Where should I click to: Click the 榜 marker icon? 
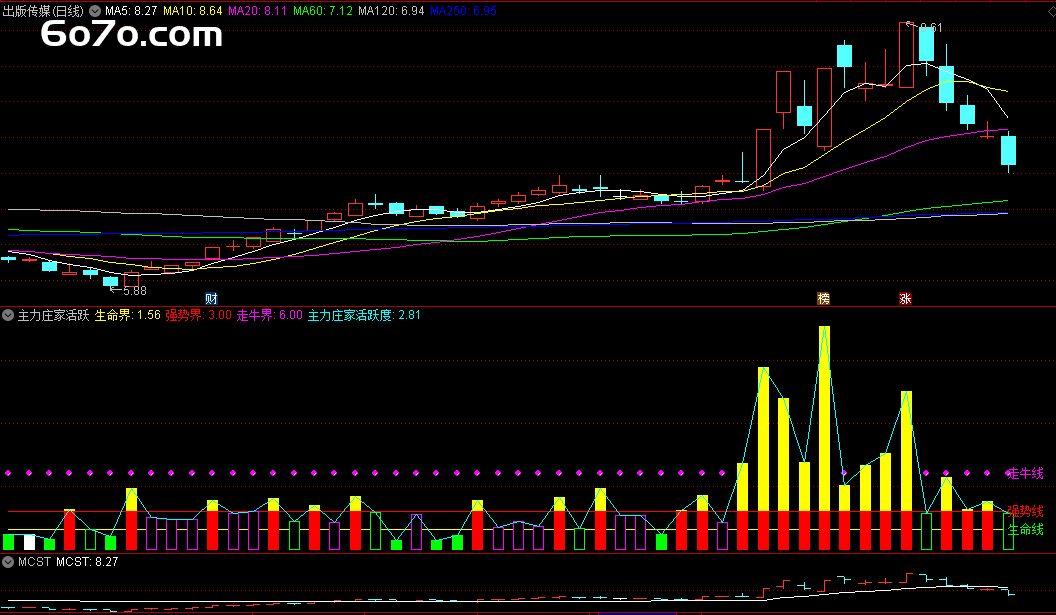823,298
